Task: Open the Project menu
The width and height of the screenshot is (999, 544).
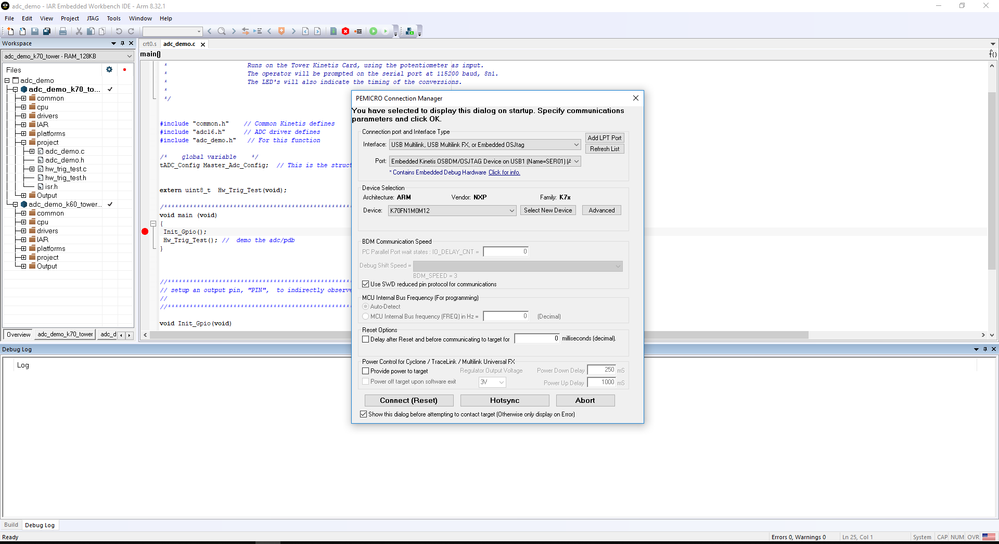Action: [69, 18]
